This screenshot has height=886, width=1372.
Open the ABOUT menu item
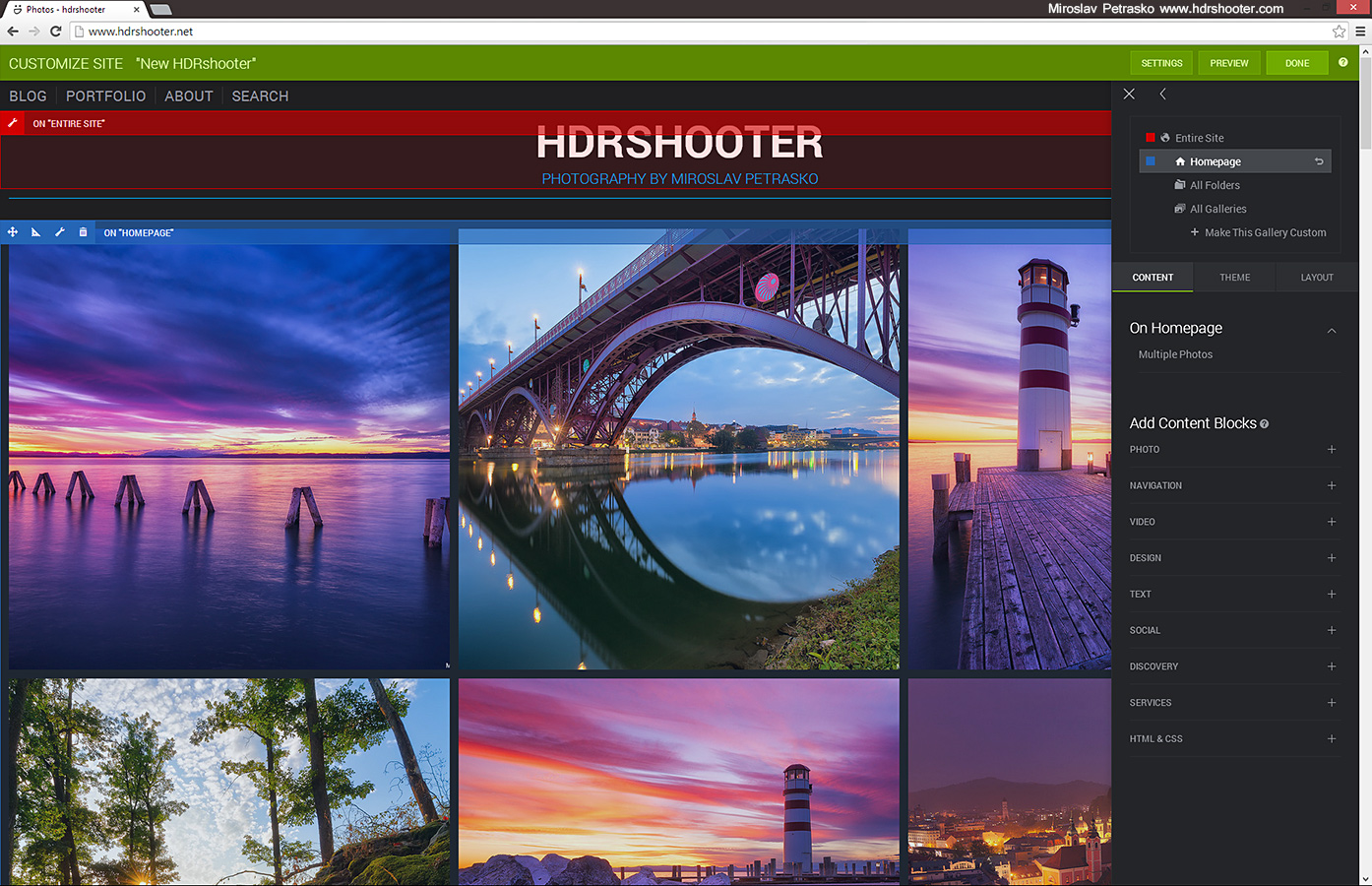pos(189,96)
